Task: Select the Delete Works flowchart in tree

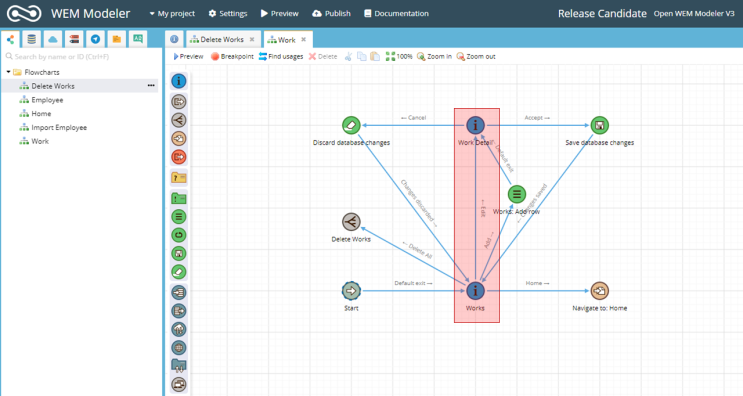Action: [53, 86]
